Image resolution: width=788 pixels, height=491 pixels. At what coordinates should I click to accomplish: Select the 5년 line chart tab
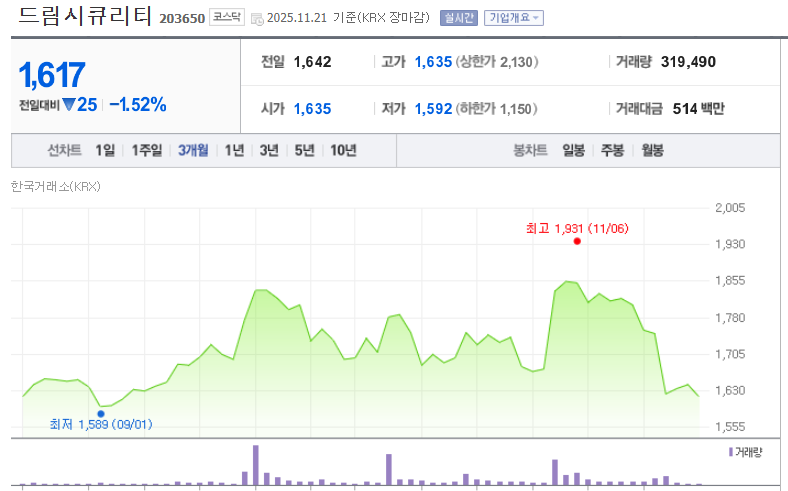tap(304, 150)
